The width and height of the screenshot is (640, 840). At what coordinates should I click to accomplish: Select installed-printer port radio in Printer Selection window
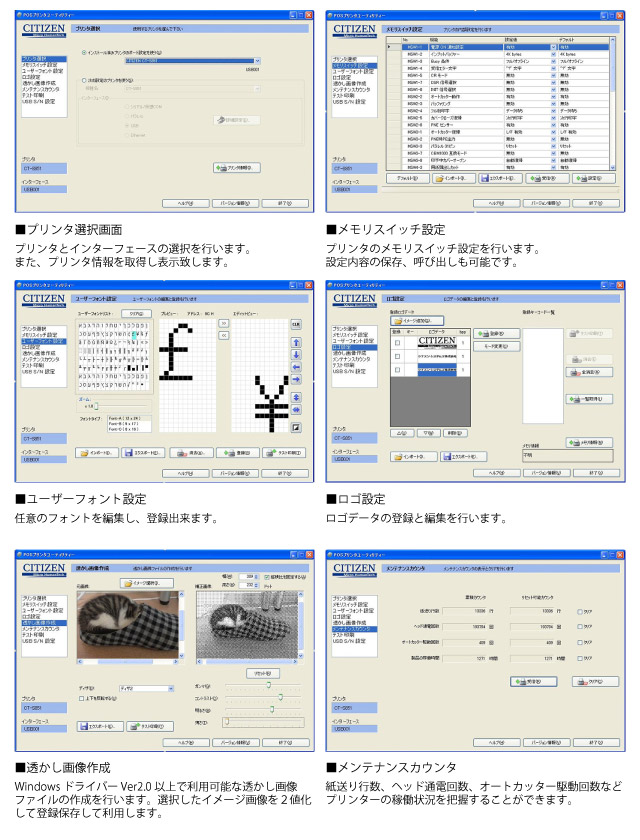84,52
